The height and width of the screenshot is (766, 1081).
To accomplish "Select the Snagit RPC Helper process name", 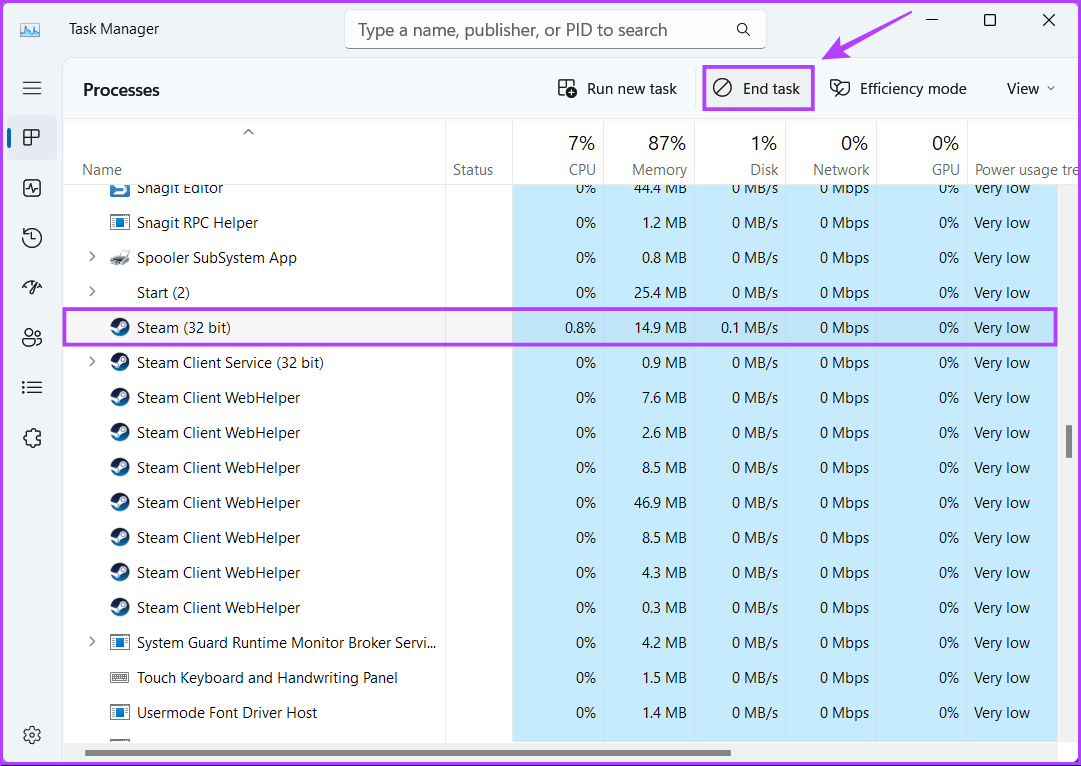I will click(197, 223).
